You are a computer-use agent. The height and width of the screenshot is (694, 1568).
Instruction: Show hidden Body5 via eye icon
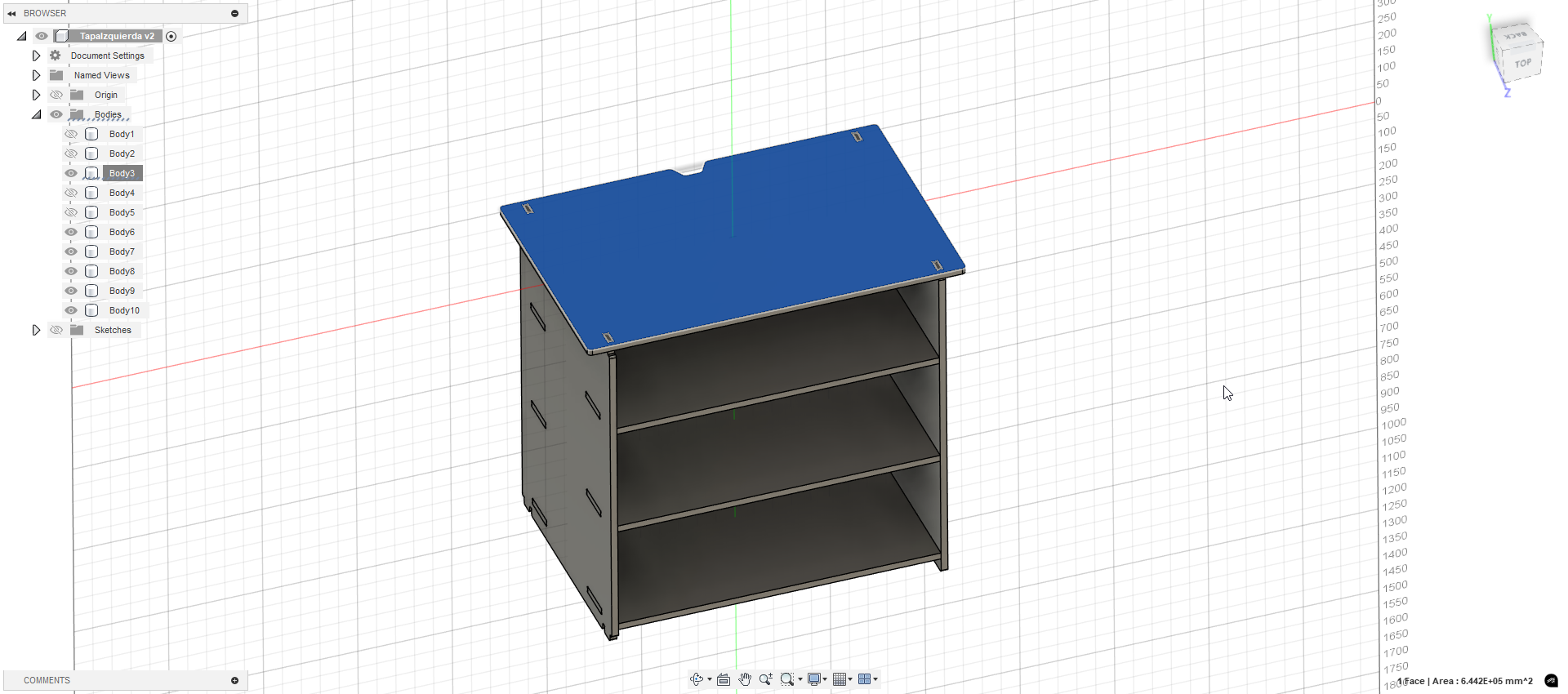tap(71, 212)
